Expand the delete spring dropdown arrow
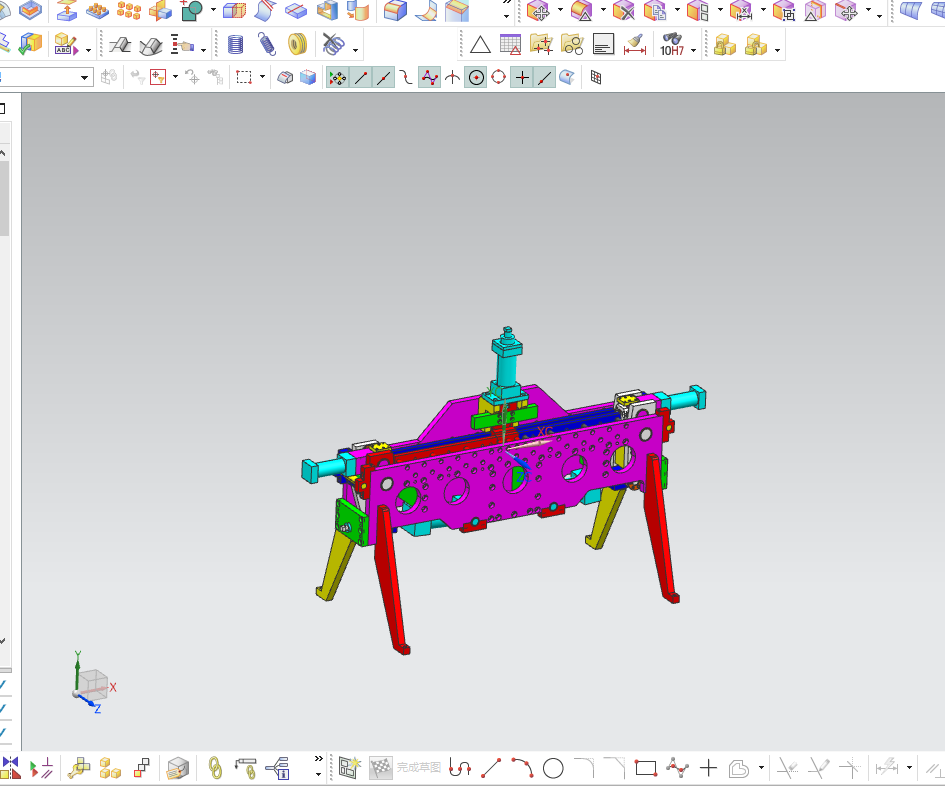The width and height of the screenshot is (945, 786). (x=355, y=50)
